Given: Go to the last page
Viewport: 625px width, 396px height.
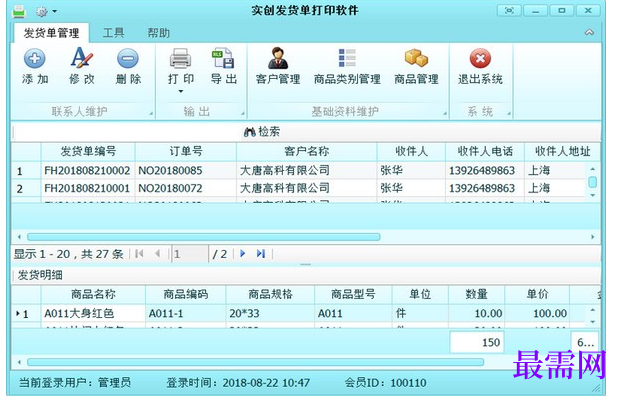Looking at the screenshot, I should click(x=261, y=254).
